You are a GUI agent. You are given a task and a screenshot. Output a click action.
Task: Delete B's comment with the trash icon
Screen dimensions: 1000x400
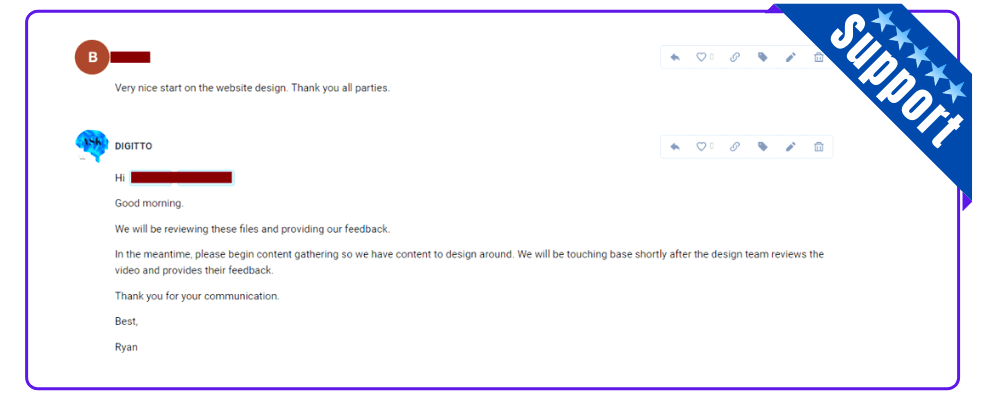(819, 57)
